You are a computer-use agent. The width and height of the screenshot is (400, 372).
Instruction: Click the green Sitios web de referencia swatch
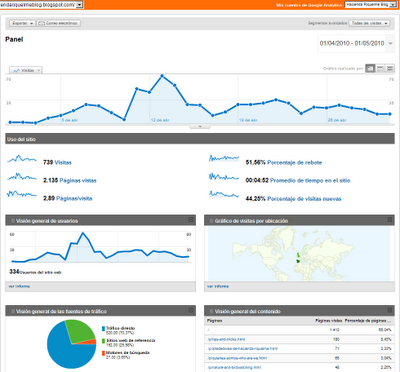103,341
